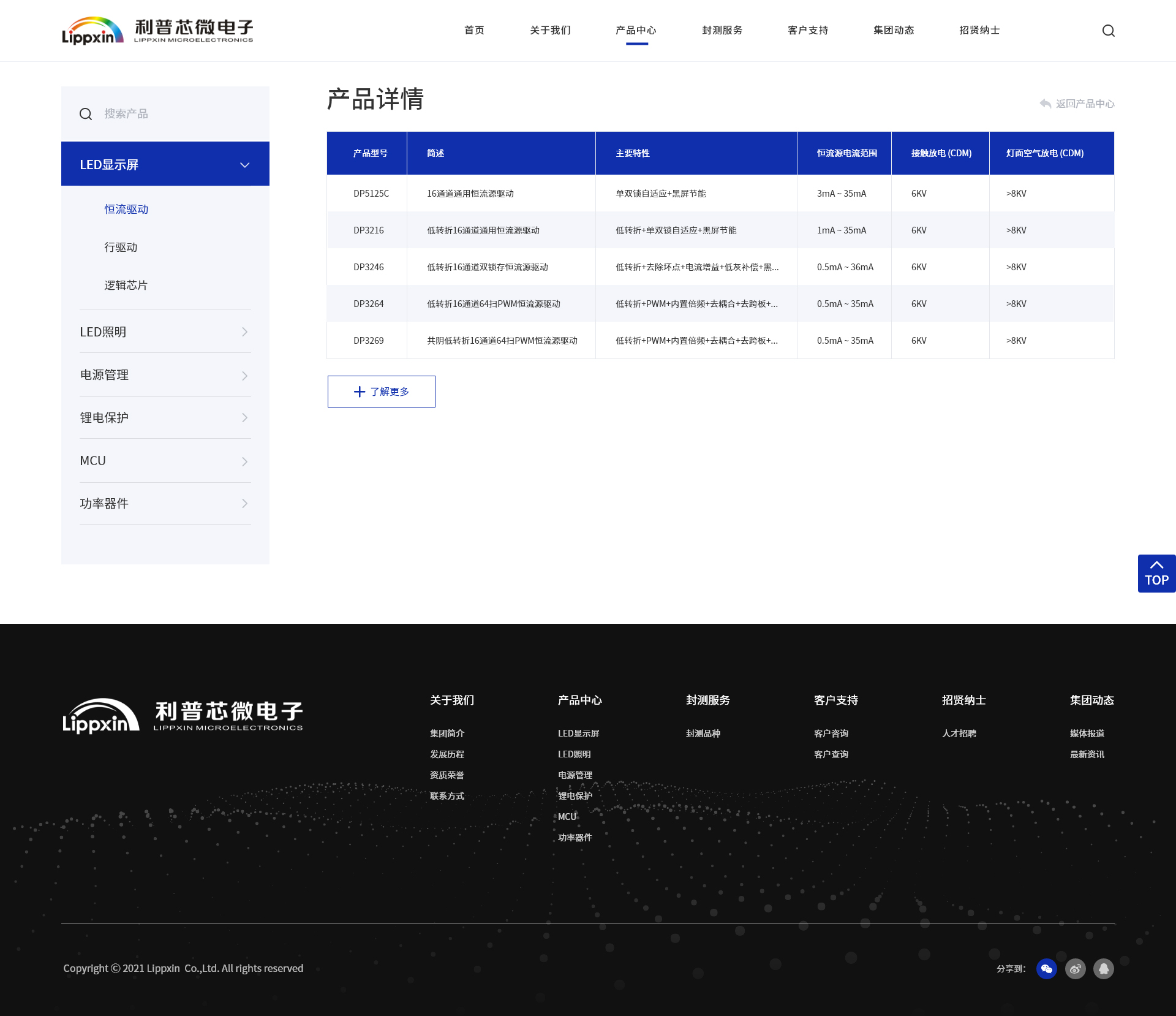Select 行驱动 in the sidebar submenu
The width and height of the screenshot is (1176, 1016).
pos(121,248)
